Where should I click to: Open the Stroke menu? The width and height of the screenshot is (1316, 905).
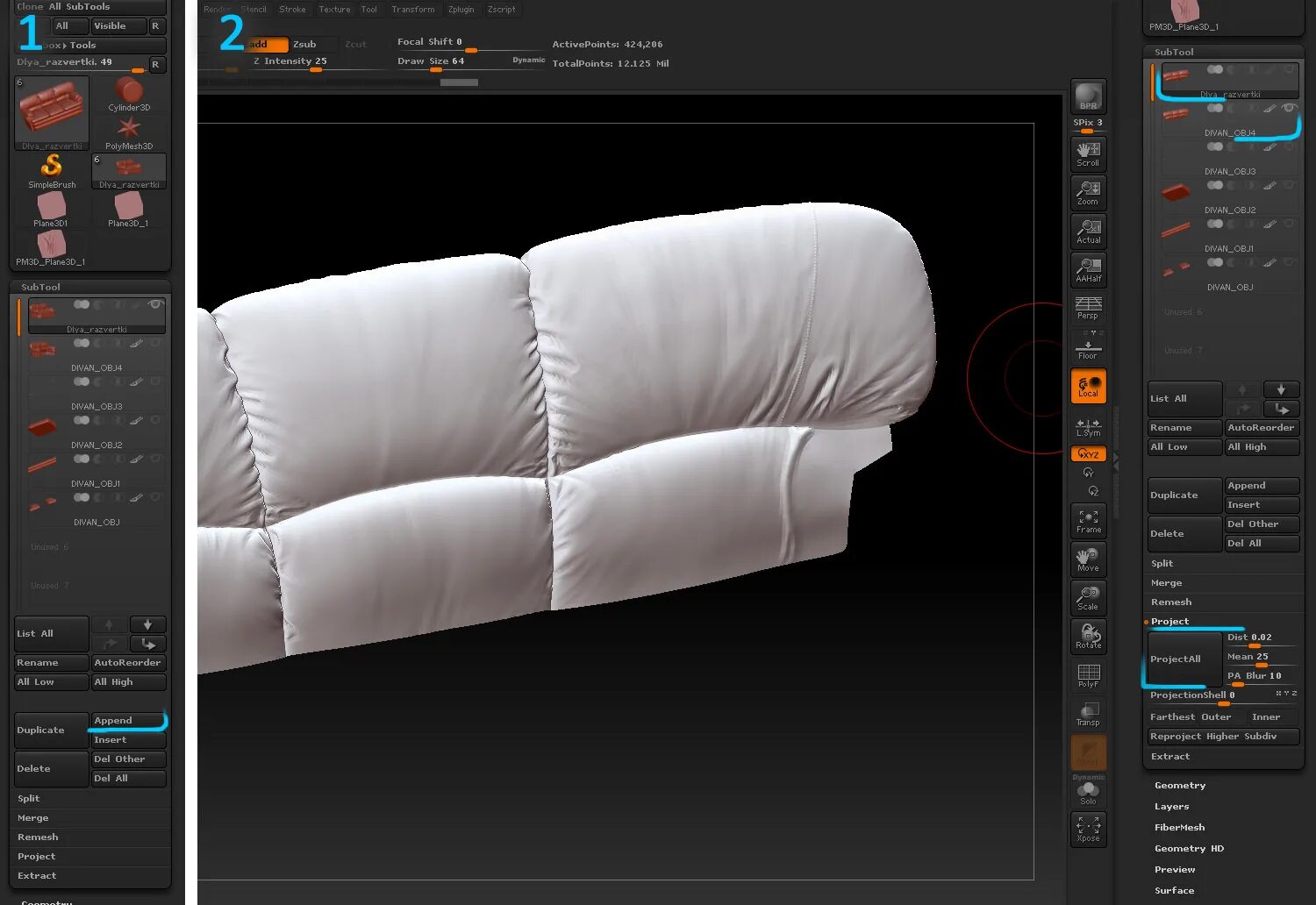(292, 10)
